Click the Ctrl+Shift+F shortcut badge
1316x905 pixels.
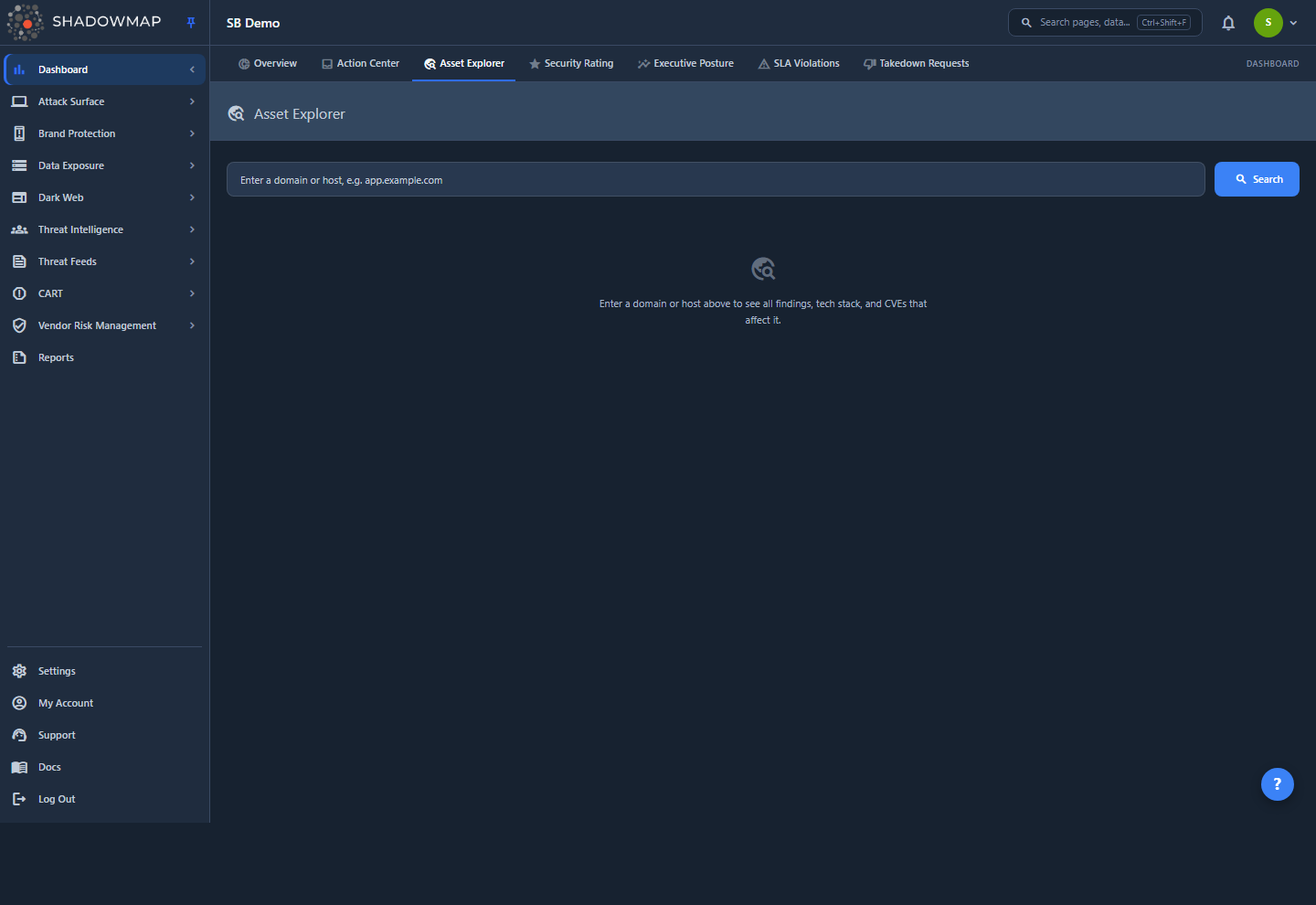click(1164, 23)
